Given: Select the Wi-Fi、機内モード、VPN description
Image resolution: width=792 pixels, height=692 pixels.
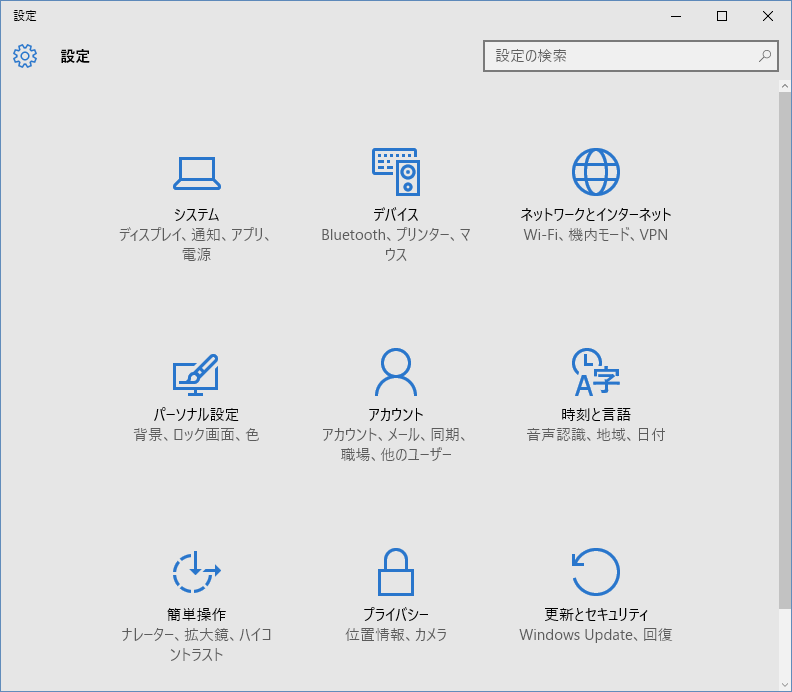Looking at the screenshot, I should click(x=596, y=235).
